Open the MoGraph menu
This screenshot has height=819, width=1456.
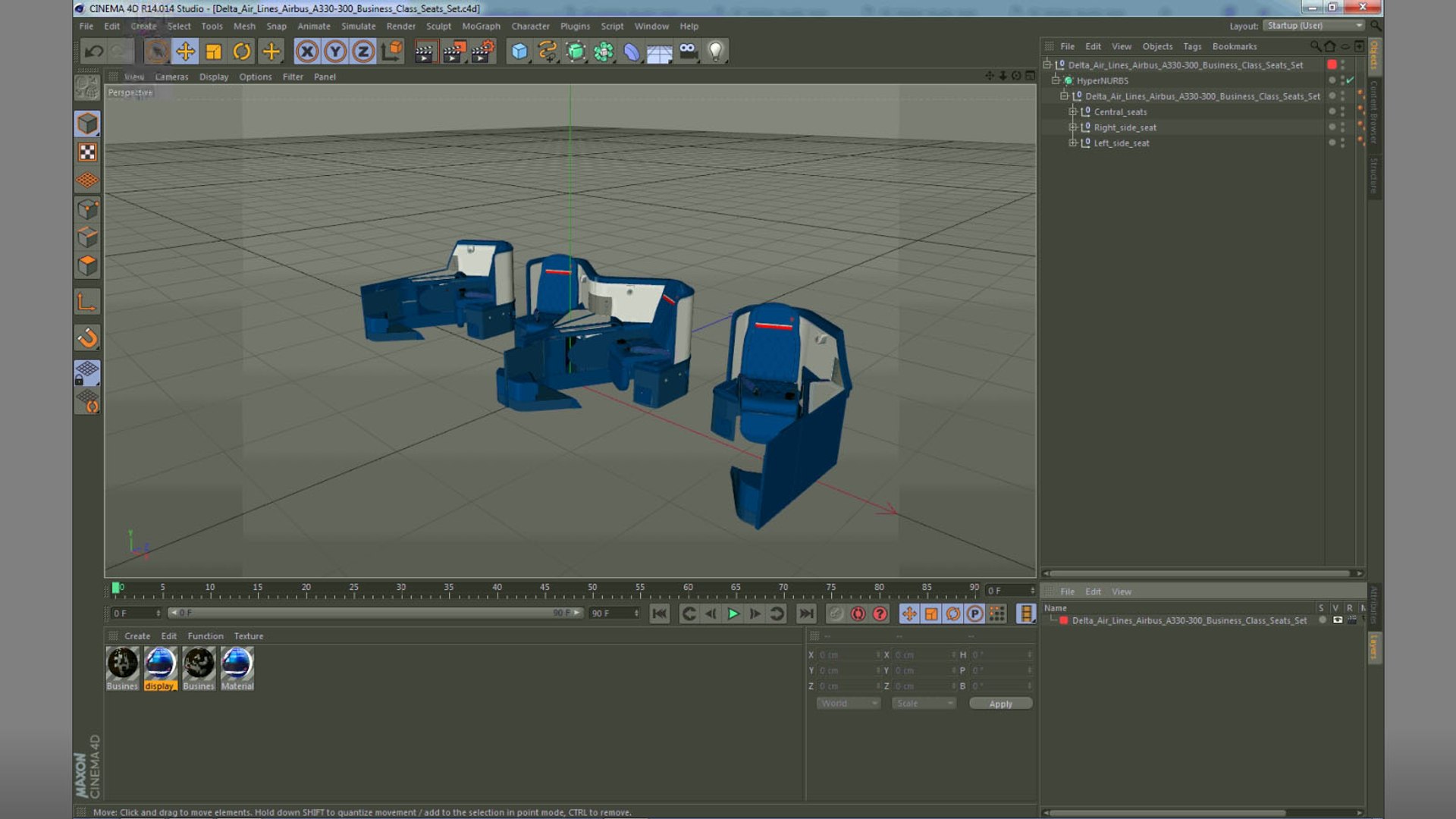481,26
